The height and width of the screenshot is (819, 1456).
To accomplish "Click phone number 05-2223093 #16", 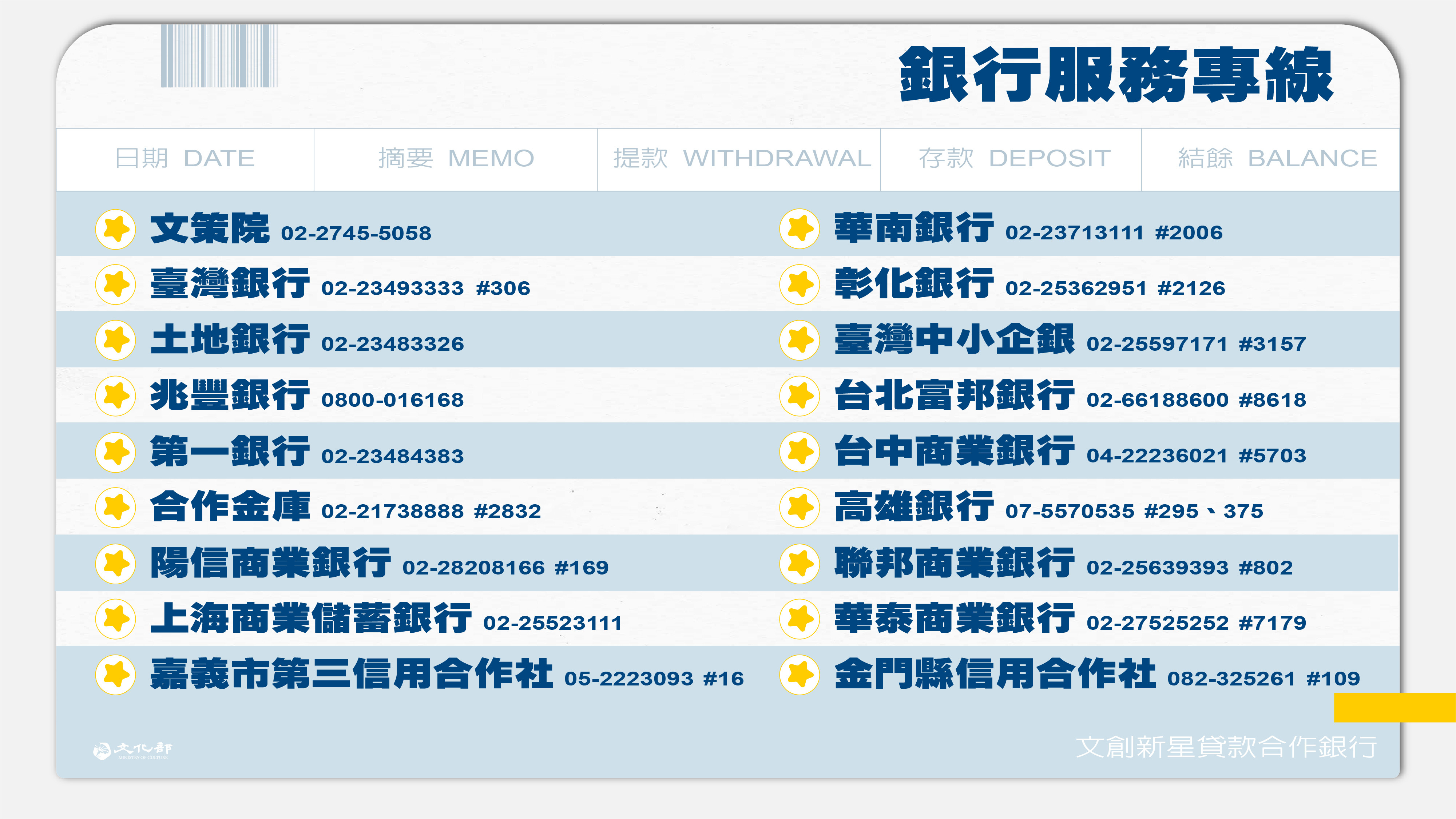I will tap(655, 678).
